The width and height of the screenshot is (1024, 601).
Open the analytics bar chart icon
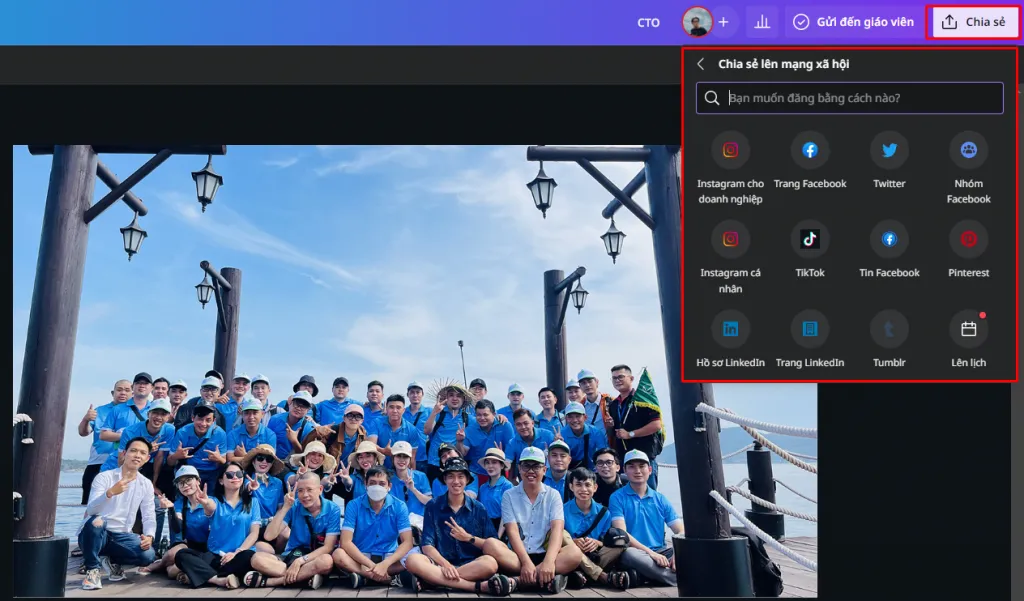(761, 22)
